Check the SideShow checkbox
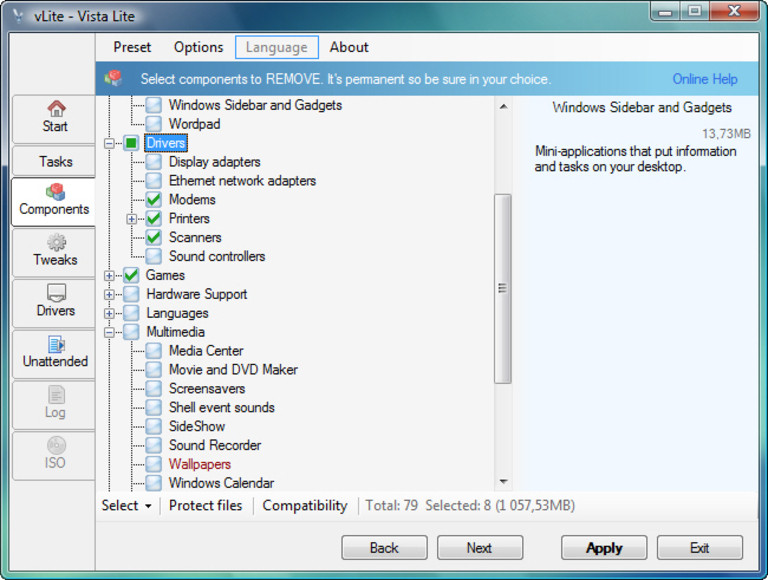The height and width of the screenshot is (580, 768). 154,426
